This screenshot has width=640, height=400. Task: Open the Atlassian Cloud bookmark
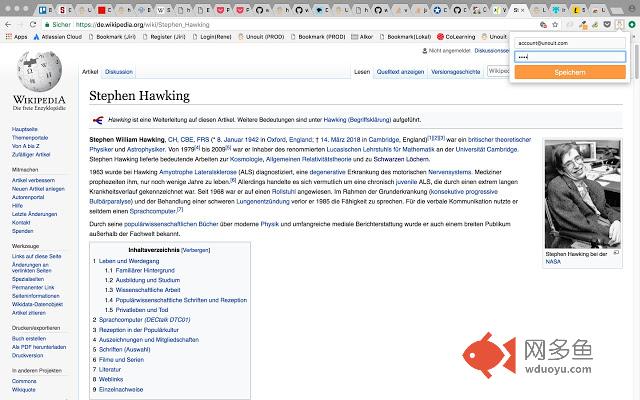pos(58,37)
